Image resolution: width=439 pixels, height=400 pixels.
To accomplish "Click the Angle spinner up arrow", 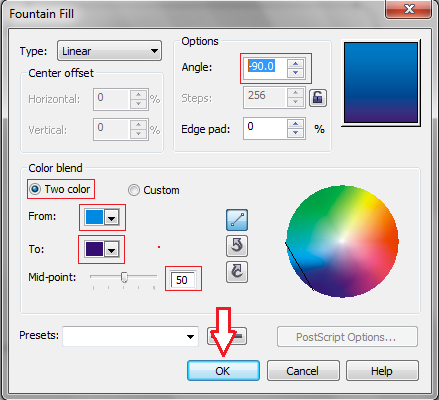I will tap(295, 64).
